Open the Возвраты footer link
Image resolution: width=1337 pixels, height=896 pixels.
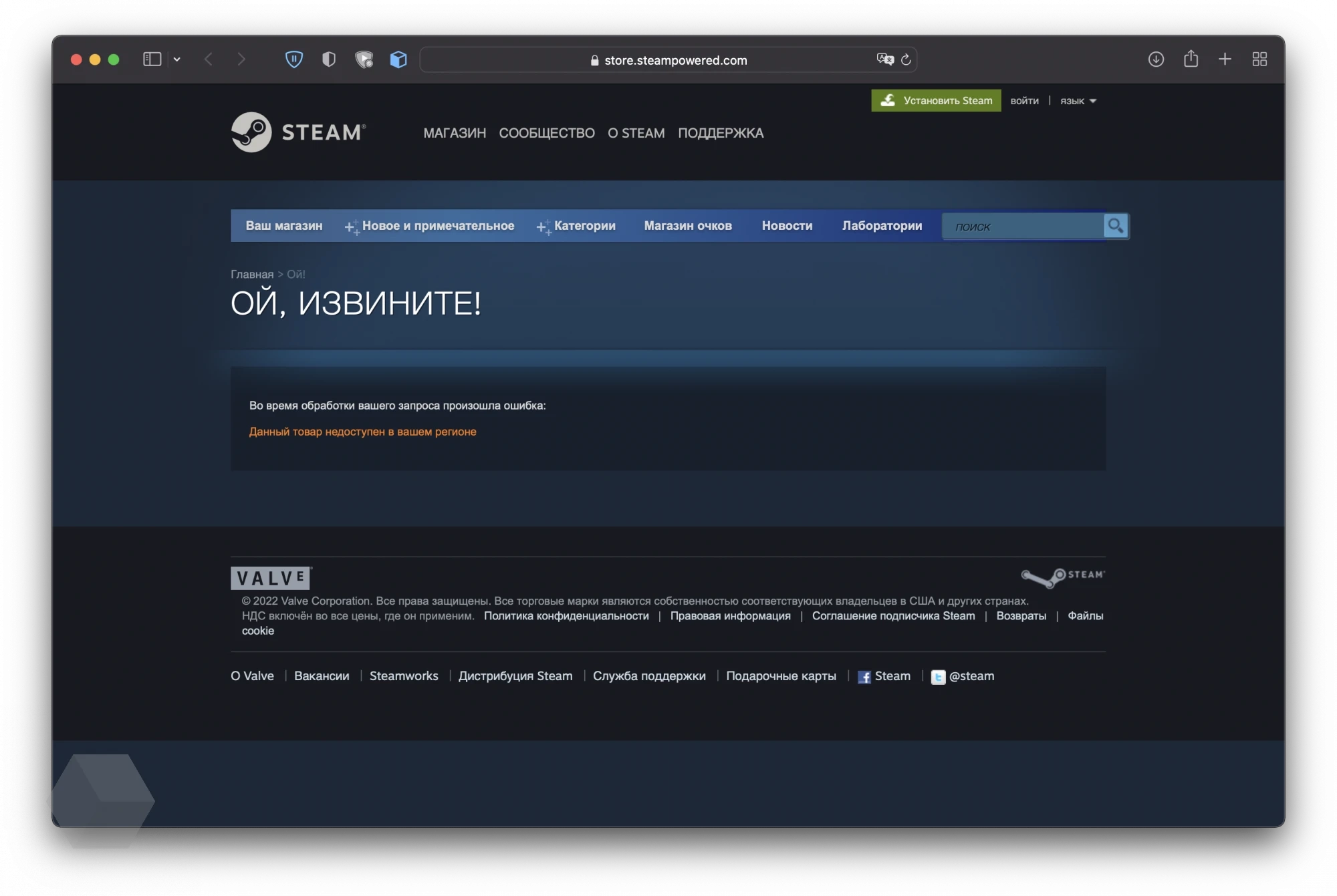(1021, 616)
